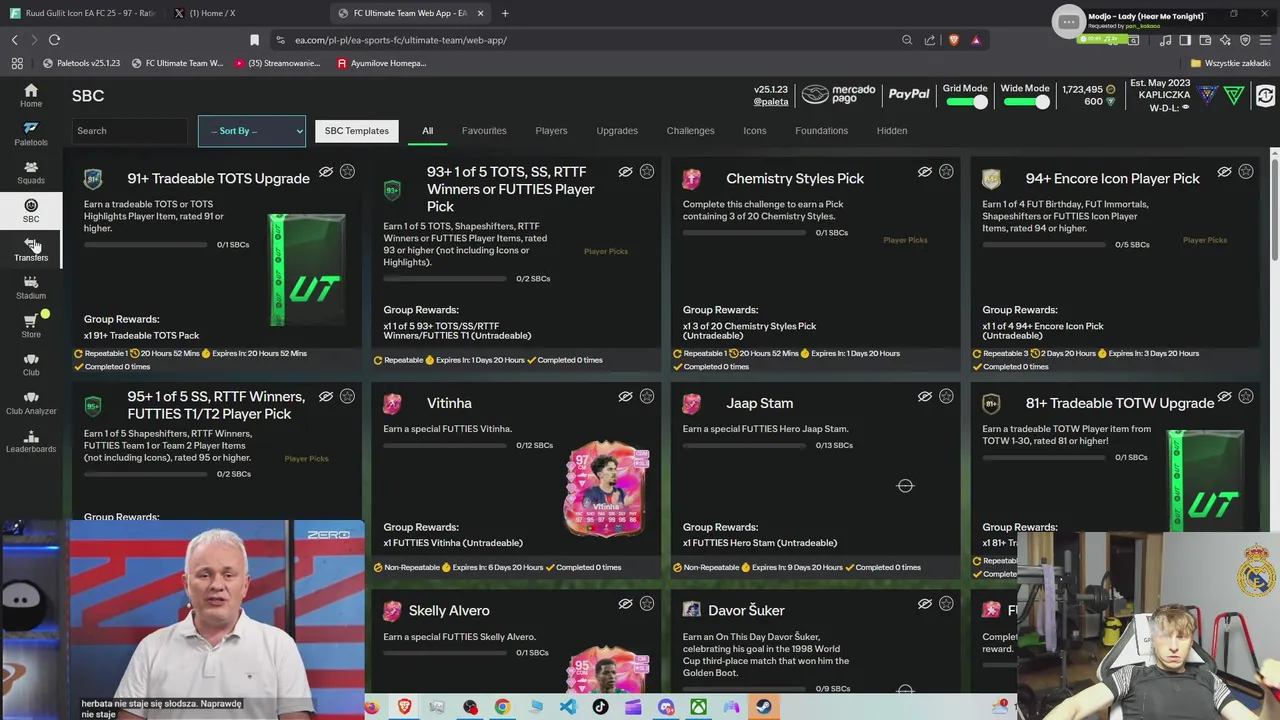Go to Squads section
This screenshot has width=1280, height=720.
coord(31,172)
